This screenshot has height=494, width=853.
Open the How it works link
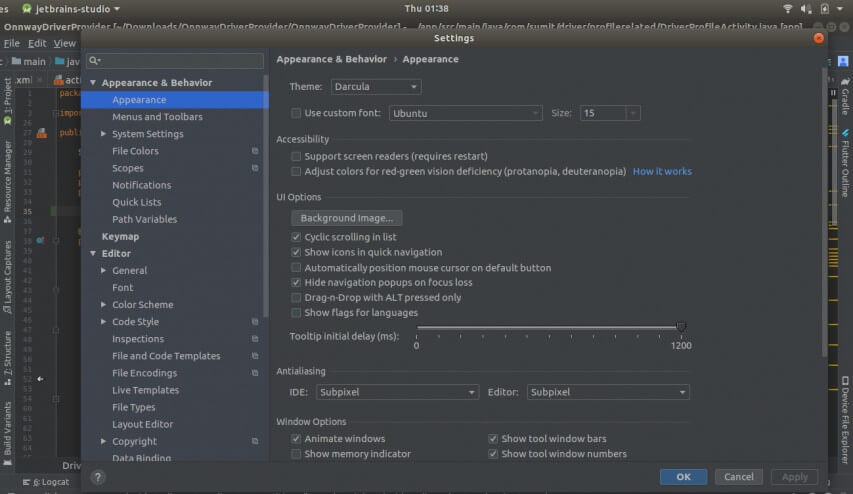[x=662, y=171]
